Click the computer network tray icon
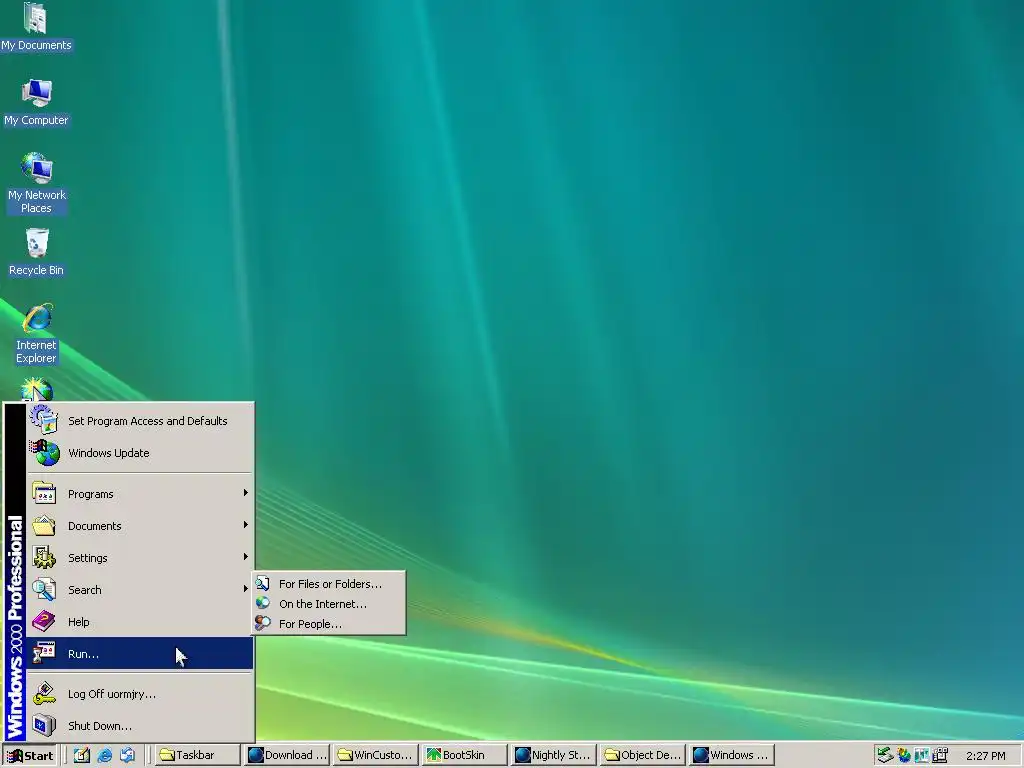 coord(940,756)
